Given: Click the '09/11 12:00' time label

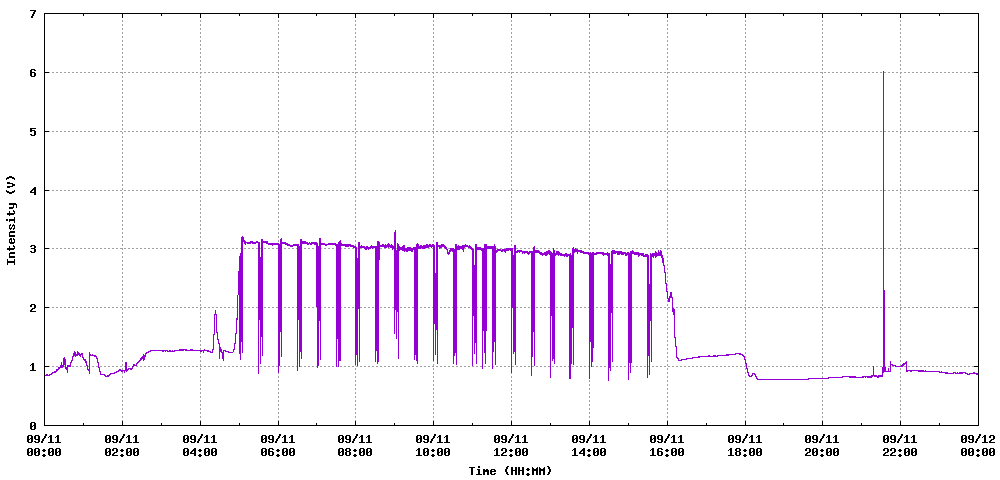Looking at the screenshot, I should coord(511,446).
